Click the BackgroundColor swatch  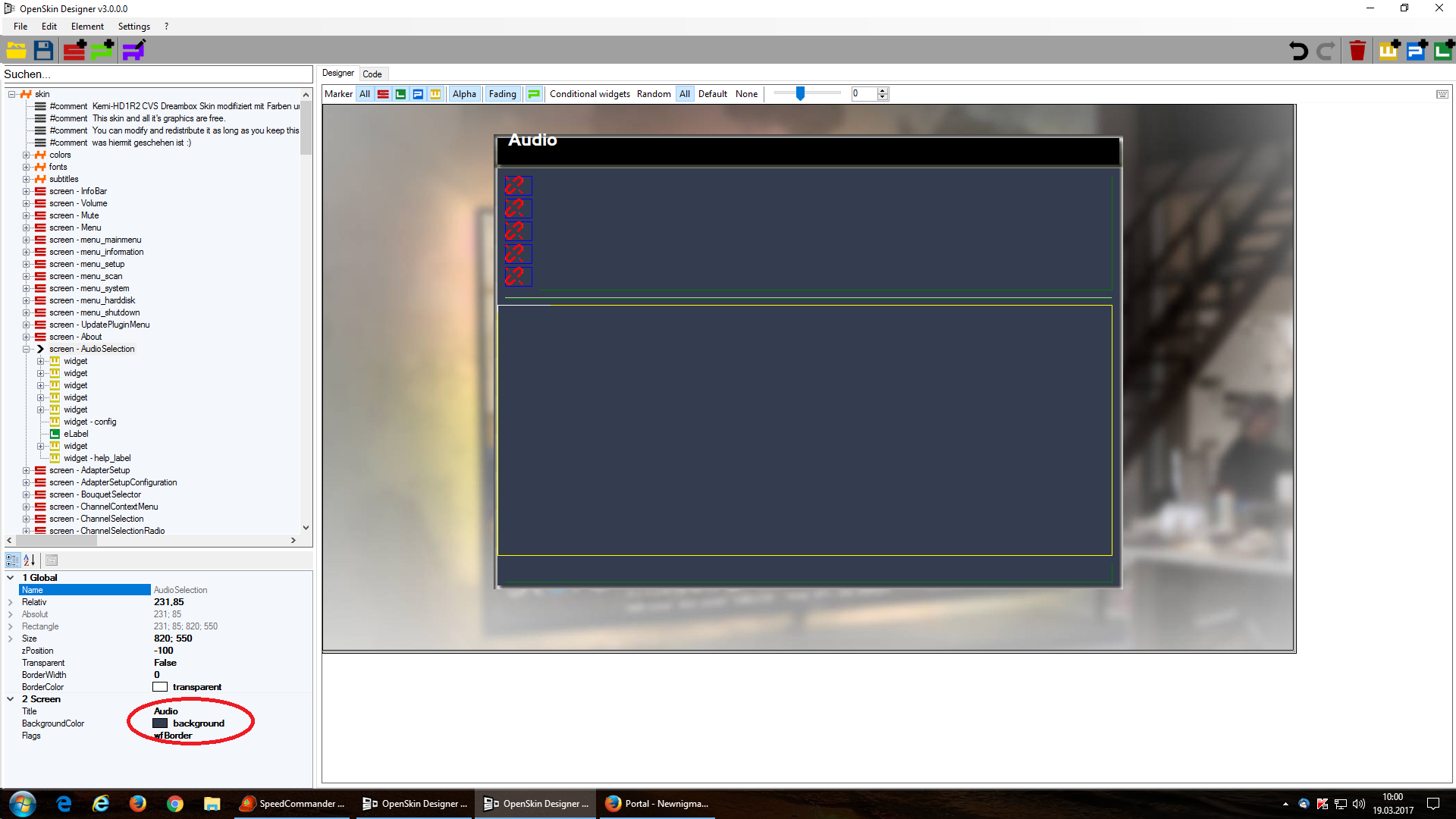[x=160, y=723]
